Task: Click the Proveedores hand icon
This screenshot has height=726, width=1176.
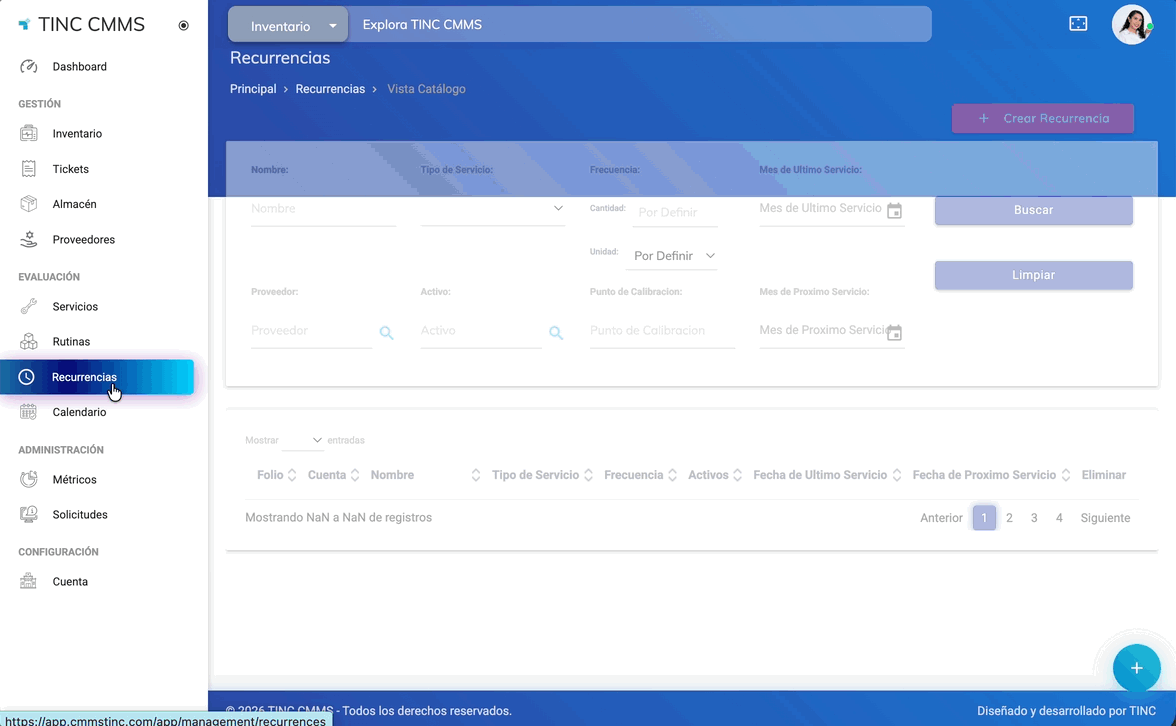Action: point(29,240)
